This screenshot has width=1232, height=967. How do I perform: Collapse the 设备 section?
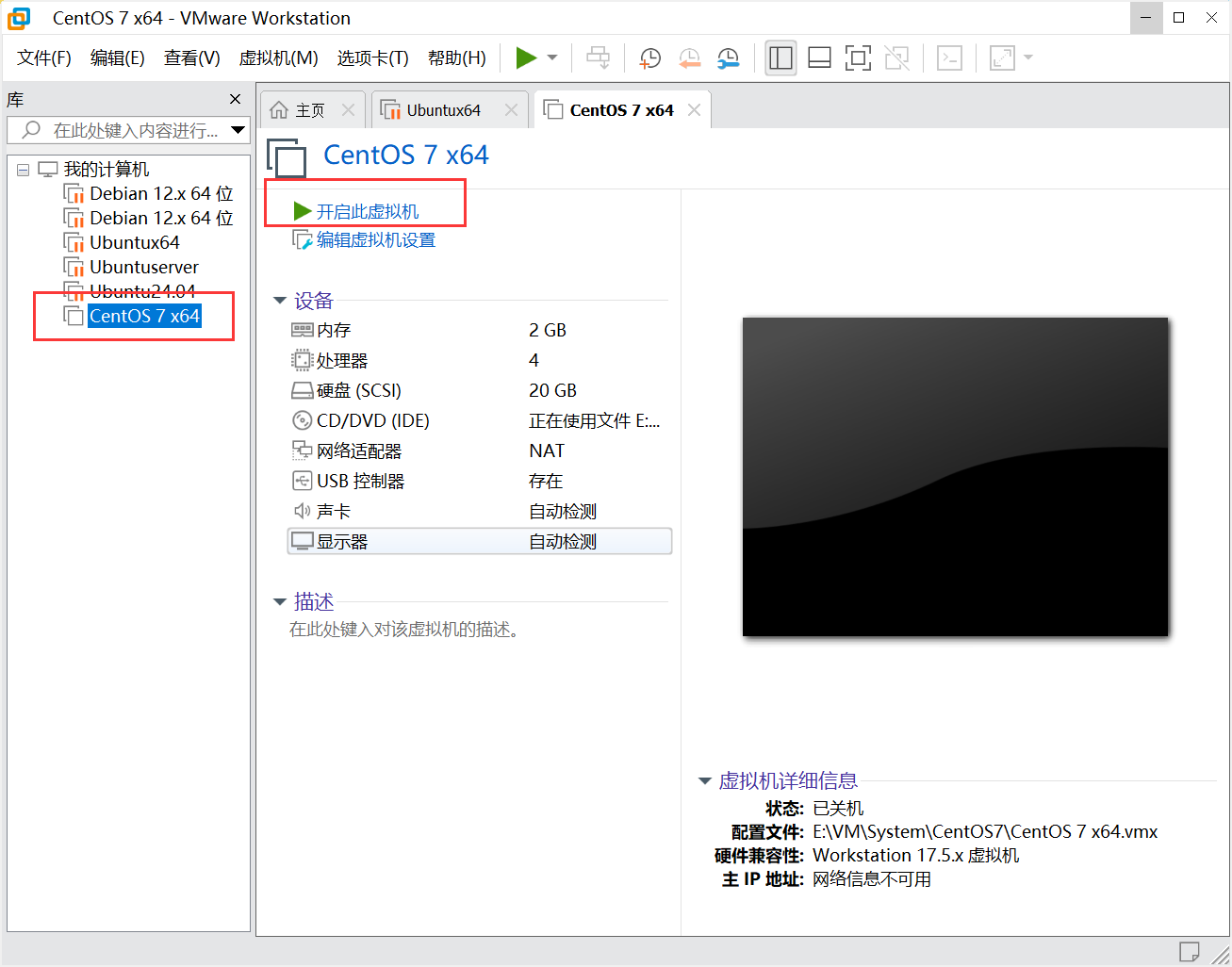tap(279, 301)
